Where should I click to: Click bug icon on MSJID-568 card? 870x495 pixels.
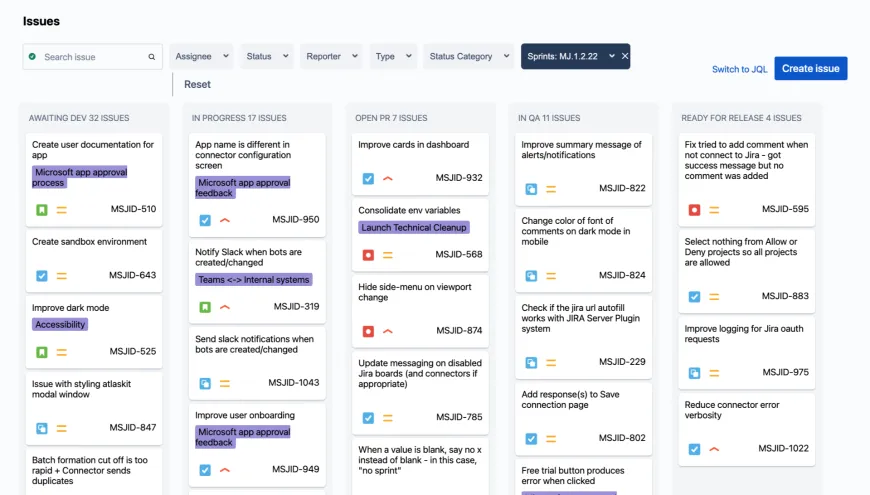pyautogui.click(x=368, y=254)
